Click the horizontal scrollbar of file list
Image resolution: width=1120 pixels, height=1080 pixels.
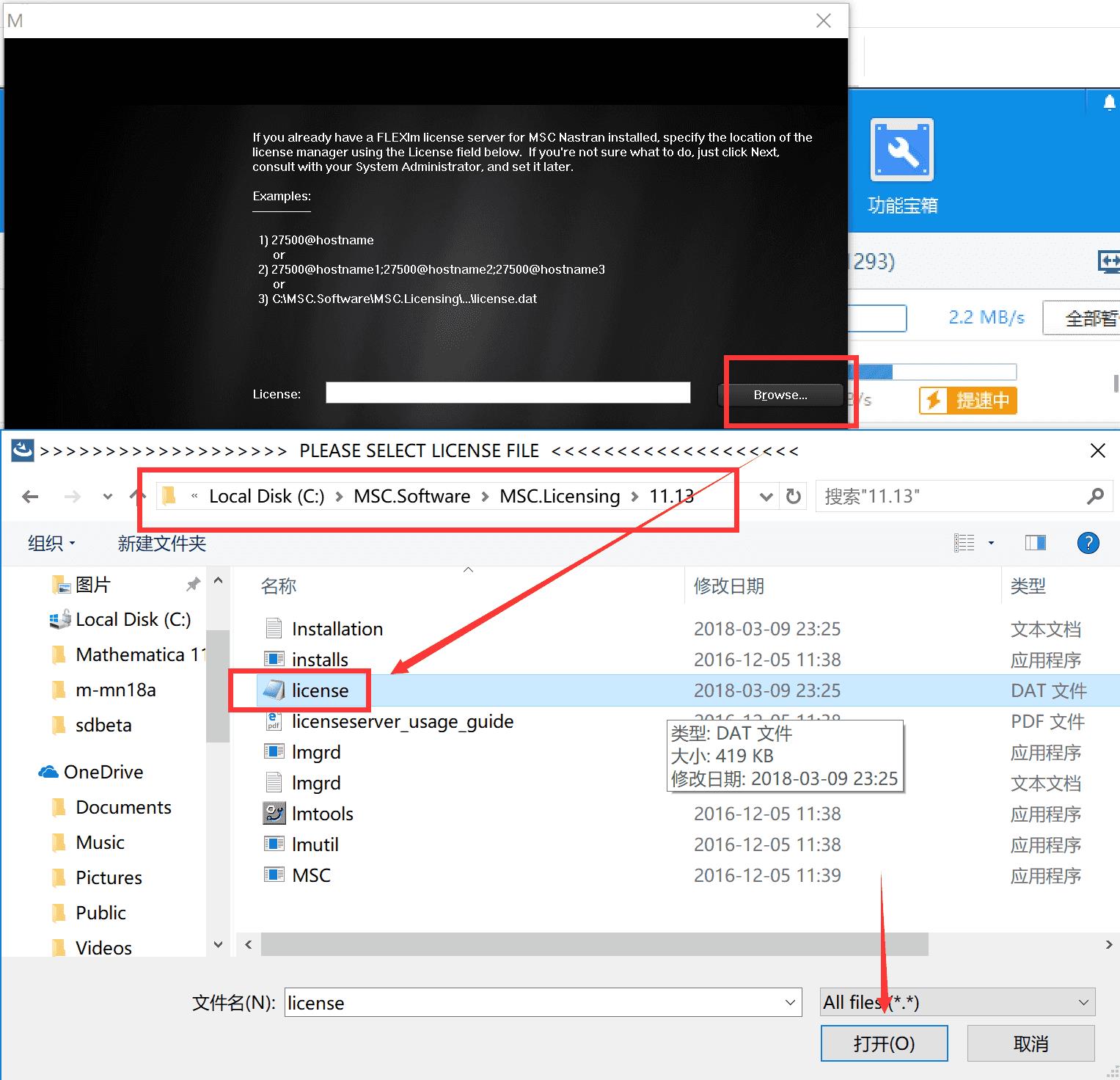[595, 944]
